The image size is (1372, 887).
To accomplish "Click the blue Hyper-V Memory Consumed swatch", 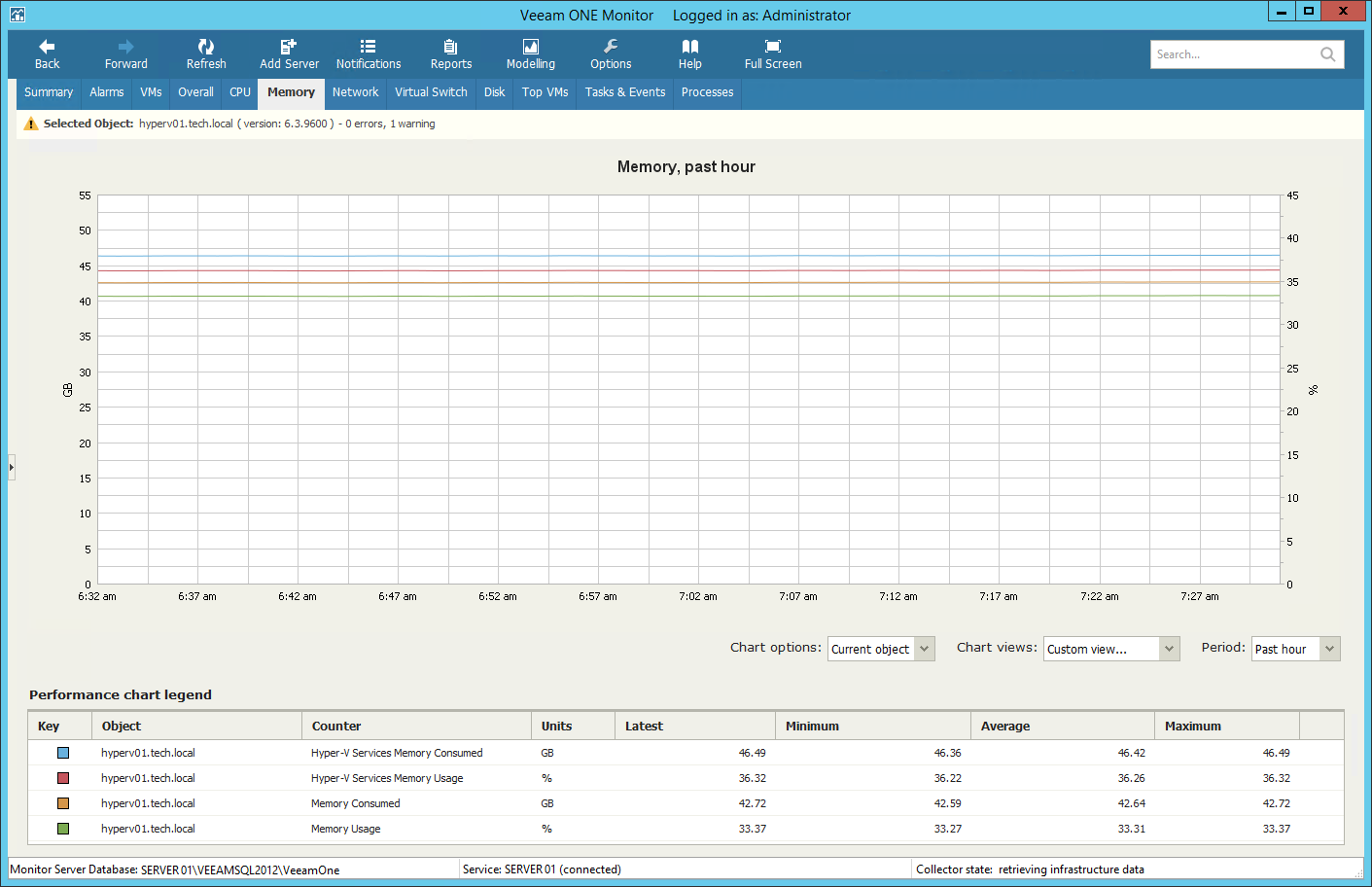I will (x=63, y=753).
